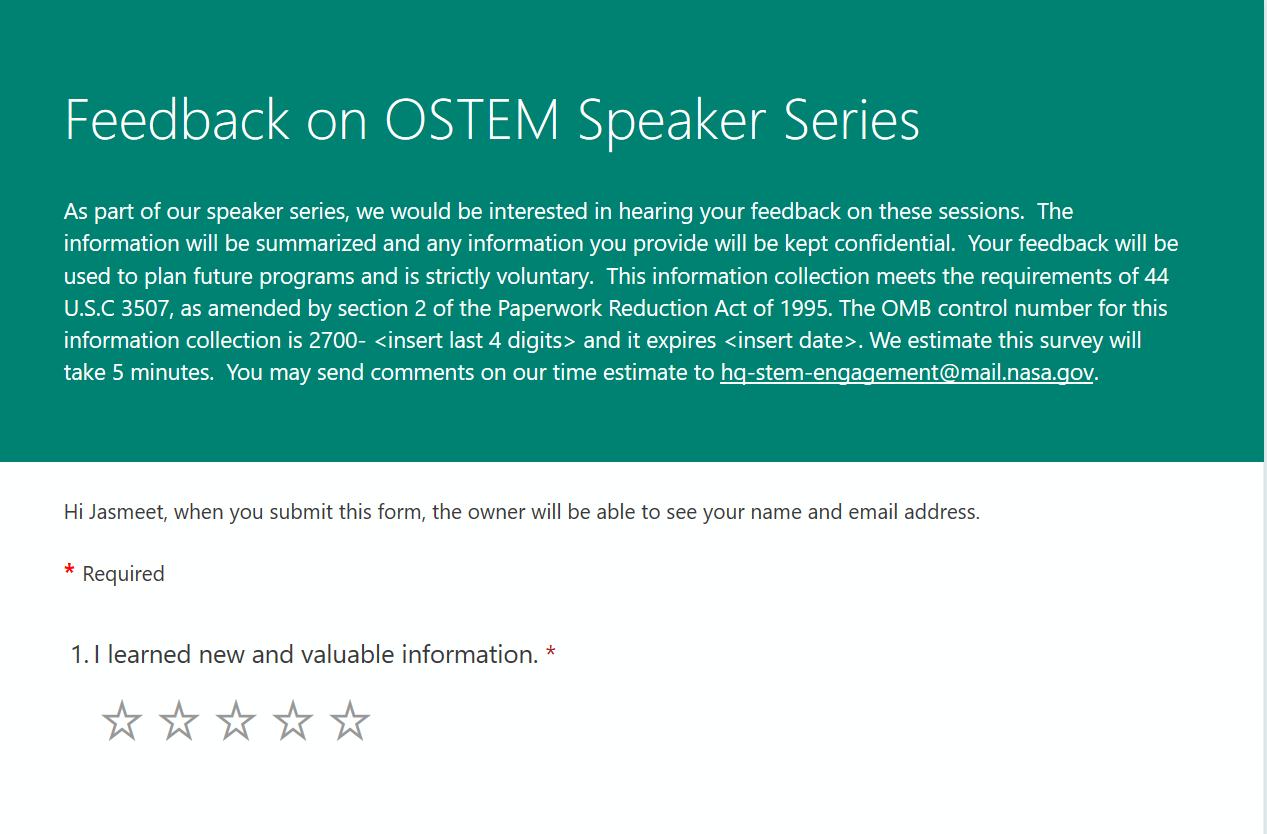Give a four-star rating
Screen dimensions: 1267x834
tap(293, 721)
